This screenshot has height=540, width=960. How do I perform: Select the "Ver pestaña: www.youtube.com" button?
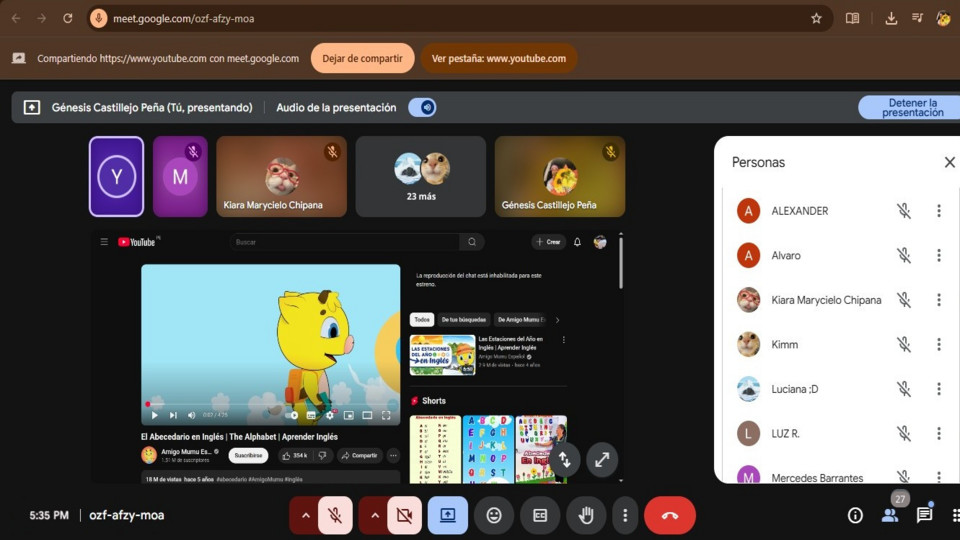pyautogui.click(x=498, y=58)
